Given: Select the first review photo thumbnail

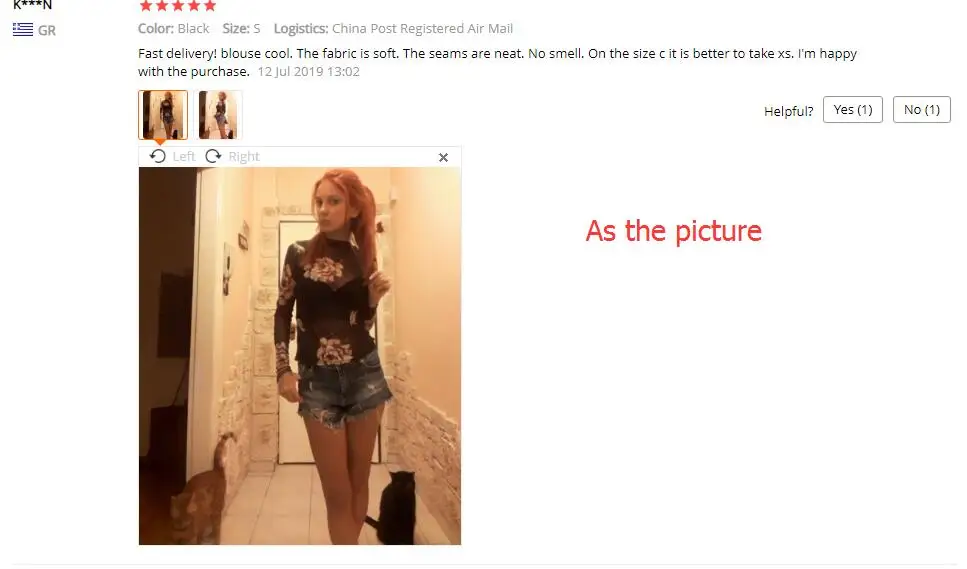Looking at the screenshot, I should tap(163, 115).
